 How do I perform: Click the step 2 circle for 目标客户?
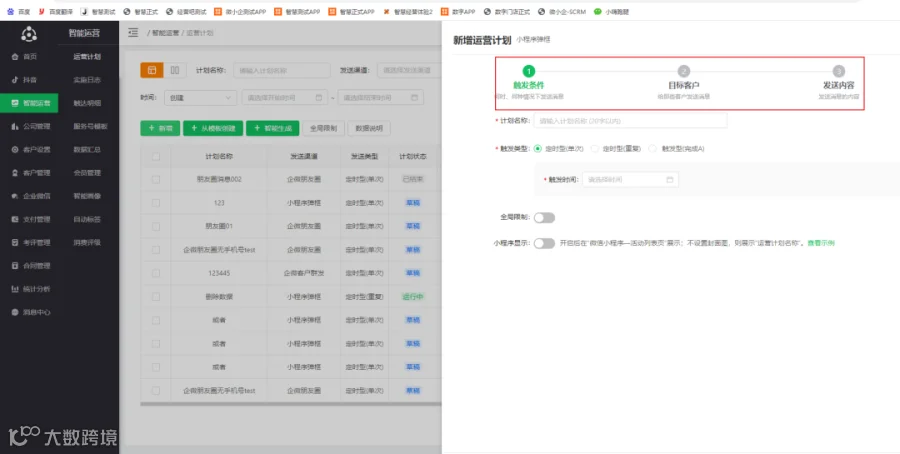(x=684, y=71)
